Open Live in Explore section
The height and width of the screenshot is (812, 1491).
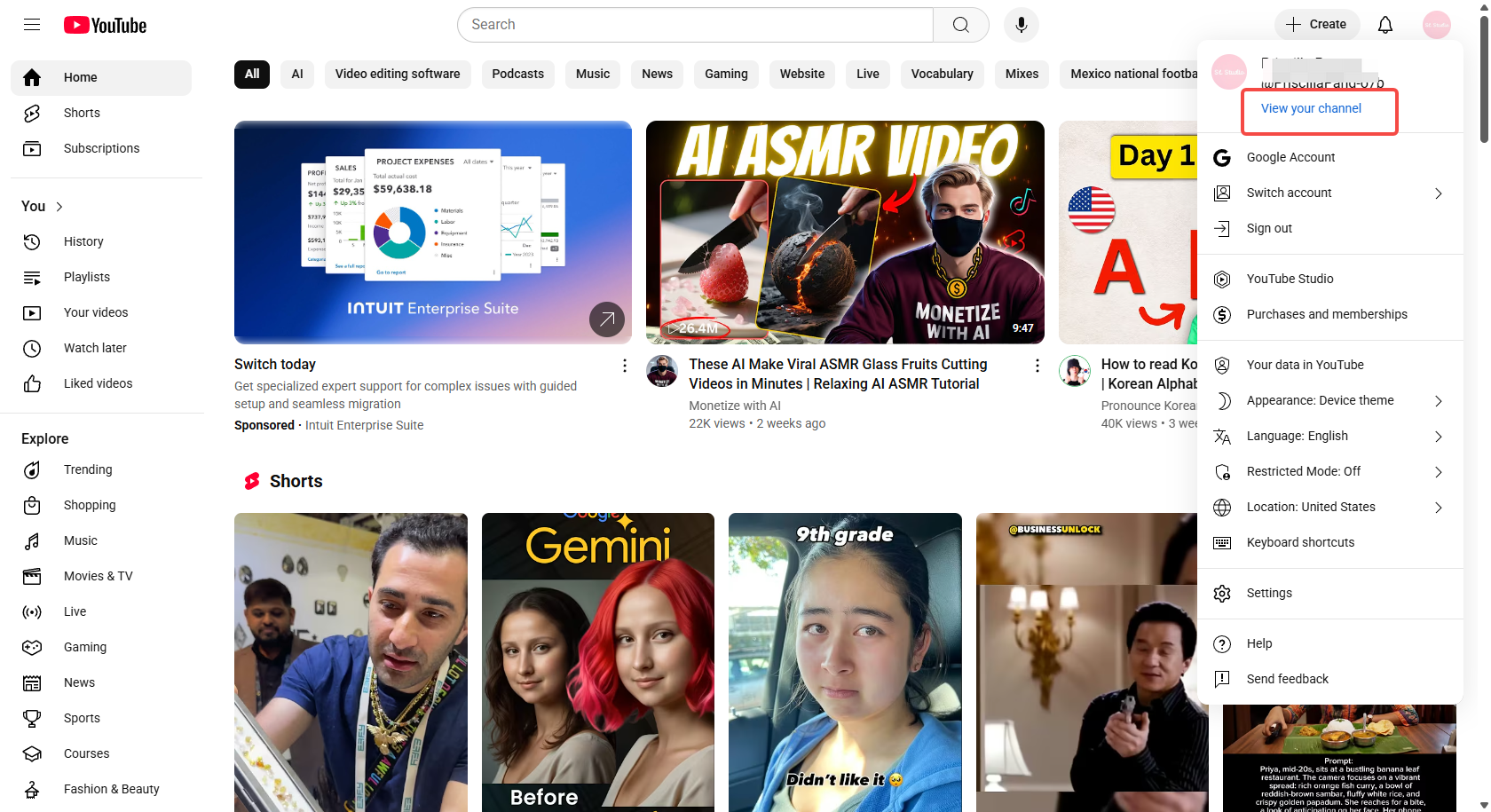[x=101, y=611]
